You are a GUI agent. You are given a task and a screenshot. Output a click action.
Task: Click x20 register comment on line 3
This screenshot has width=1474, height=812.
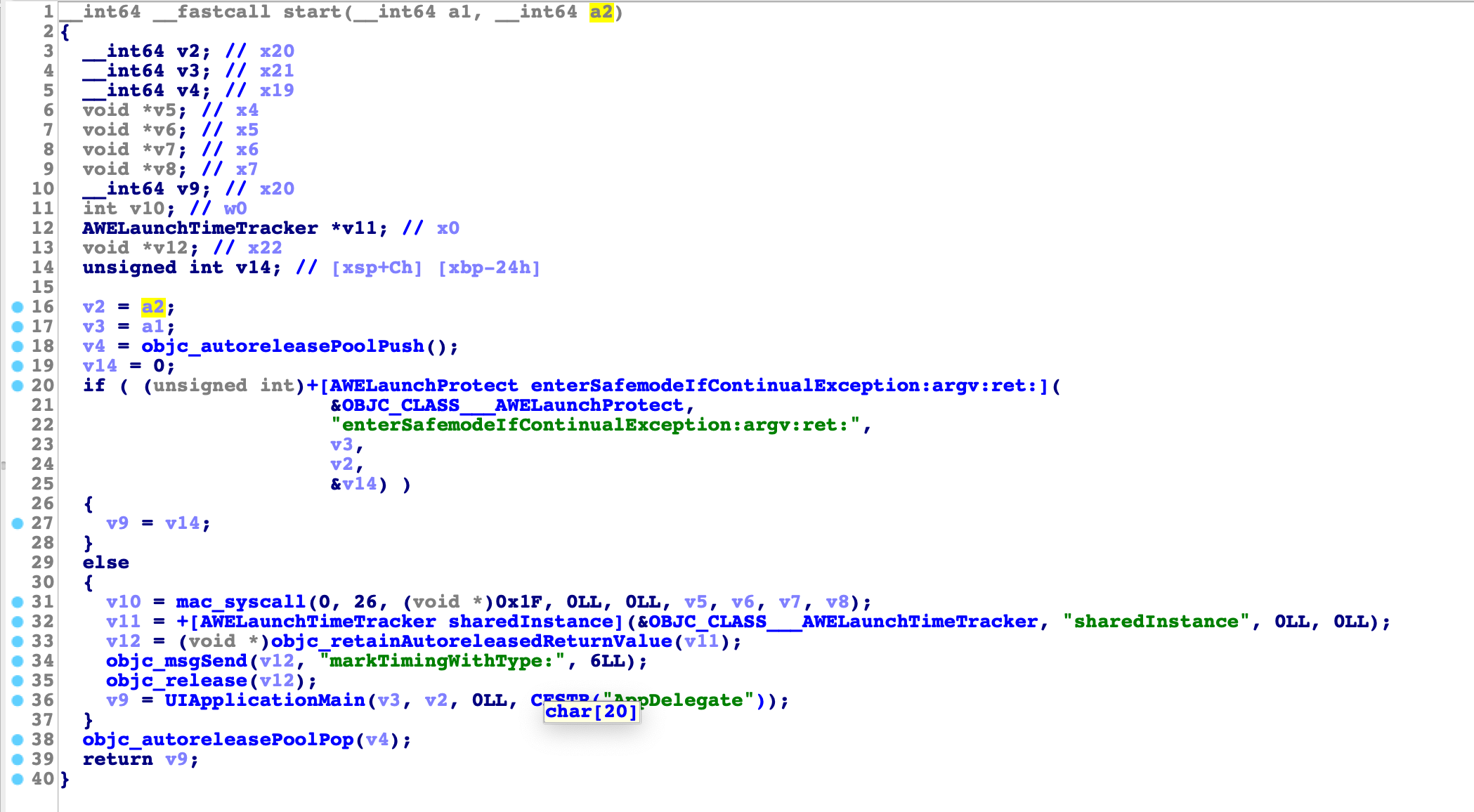[277, 51]
